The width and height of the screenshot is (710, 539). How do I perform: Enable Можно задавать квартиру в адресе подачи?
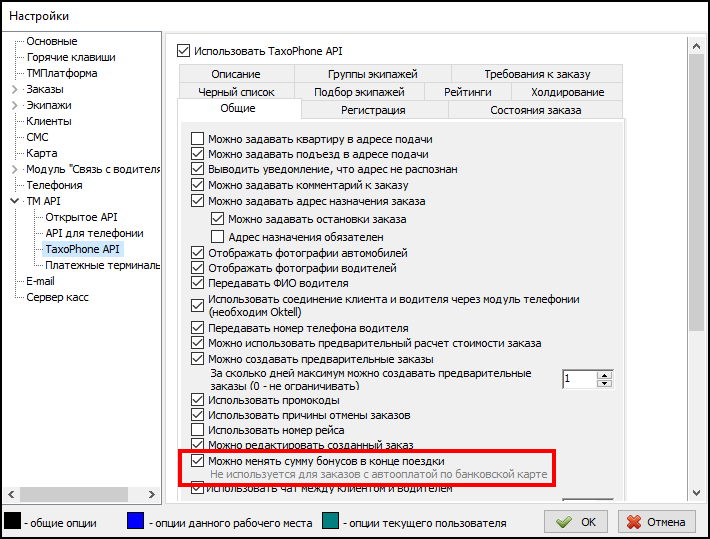coord(198,139)
